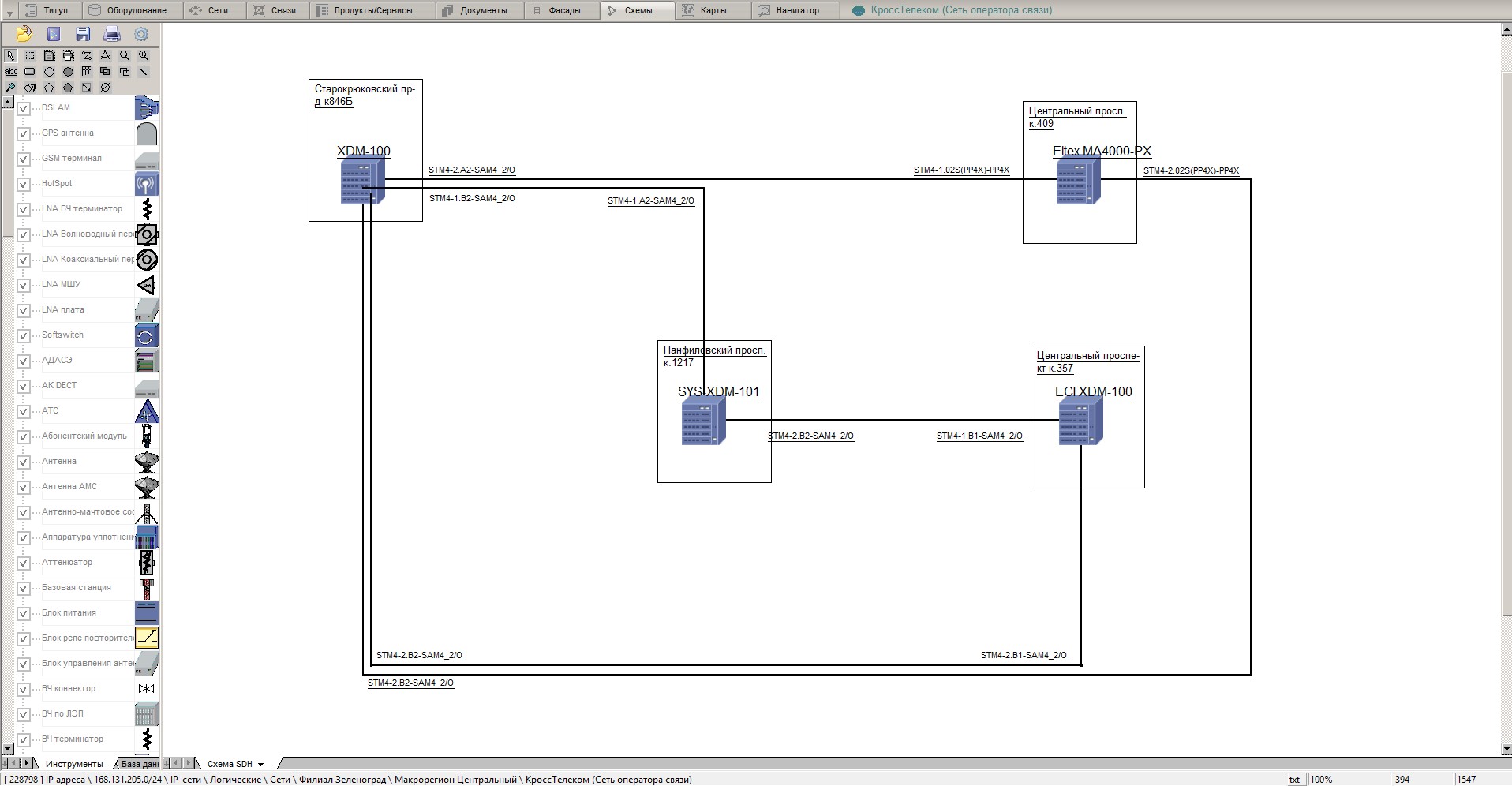Click the shapes-with-bracket group tool

click(x=30, y=88)
